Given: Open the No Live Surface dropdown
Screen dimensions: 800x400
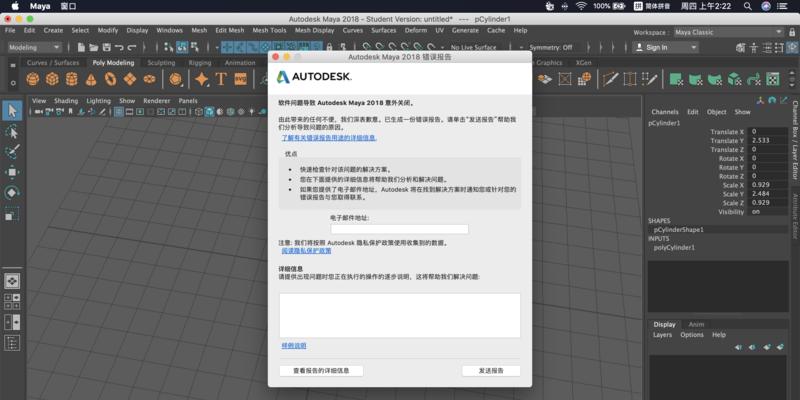Looking at the screenshot, I should click(x=474, y=47).
